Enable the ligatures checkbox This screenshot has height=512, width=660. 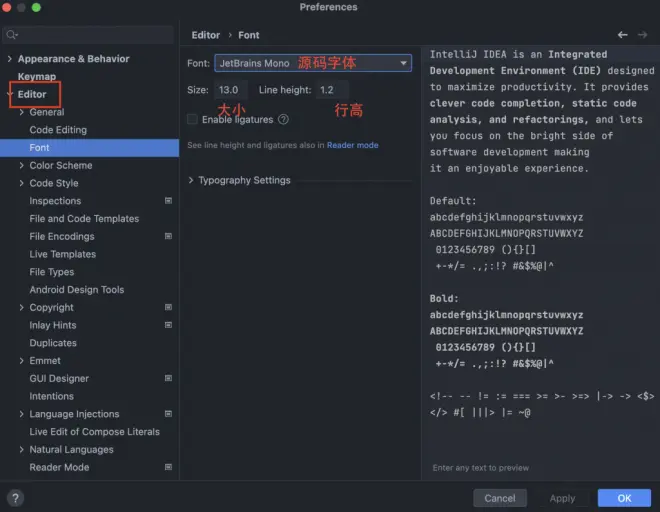[192, 120]
